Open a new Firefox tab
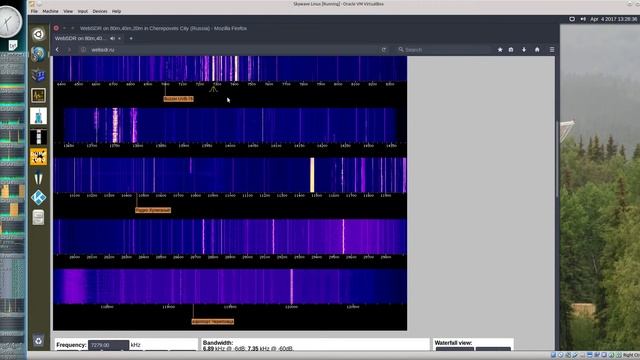 [x=131, y=38]
